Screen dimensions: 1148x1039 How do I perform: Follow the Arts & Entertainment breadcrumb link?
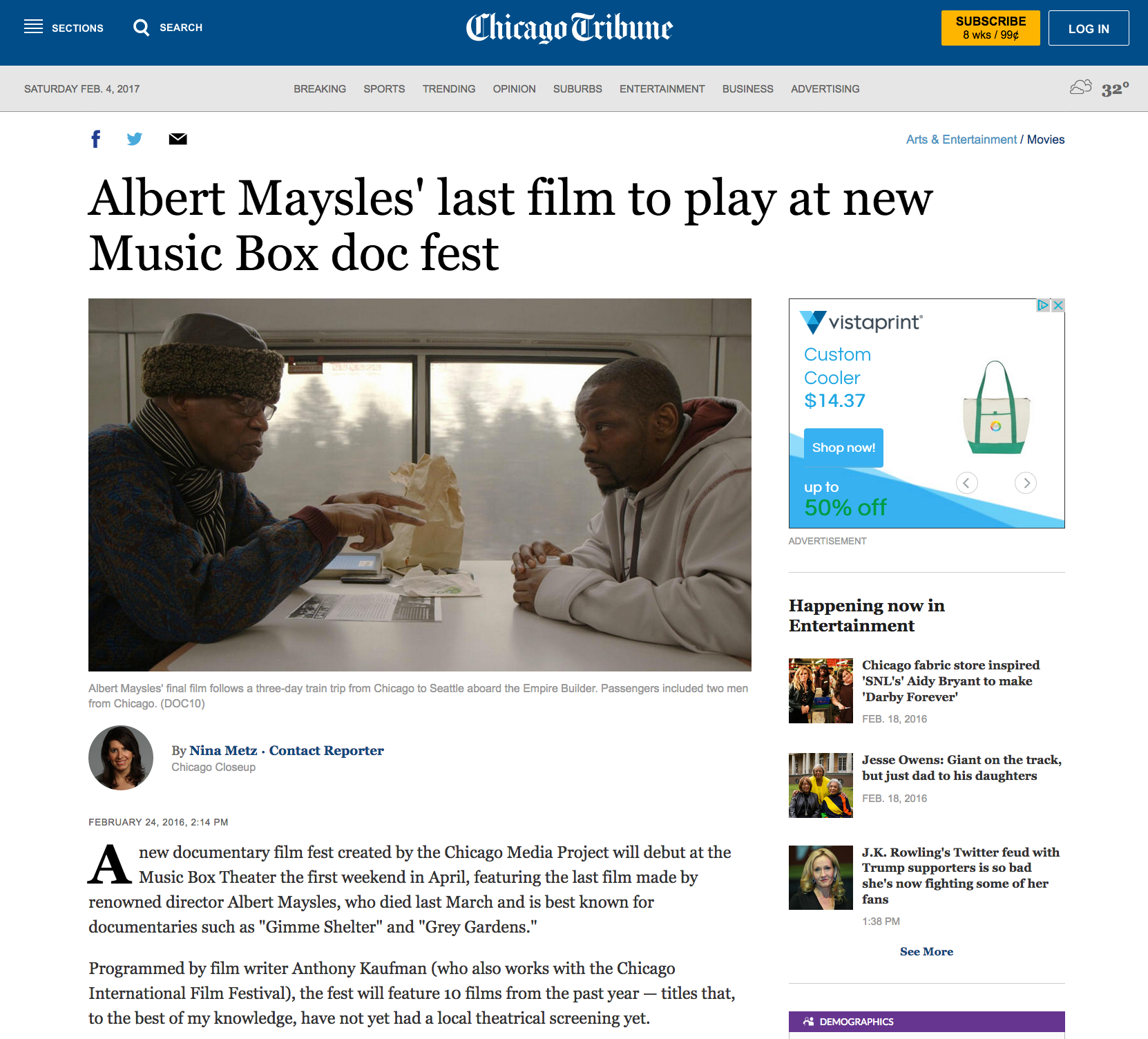tap(961, 140)
